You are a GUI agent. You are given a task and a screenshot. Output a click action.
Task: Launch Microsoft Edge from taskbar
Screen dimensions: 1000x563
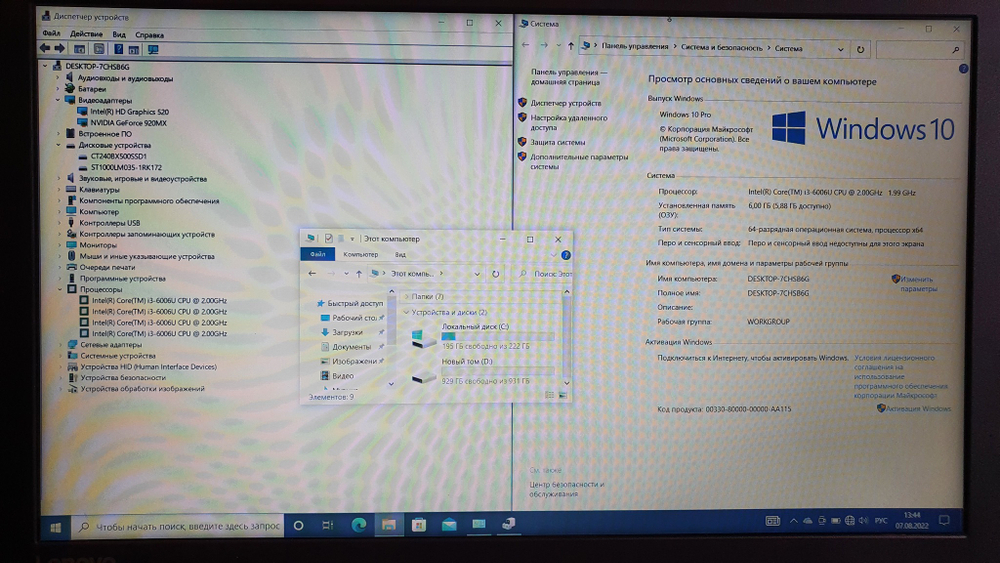click(359, 525)
